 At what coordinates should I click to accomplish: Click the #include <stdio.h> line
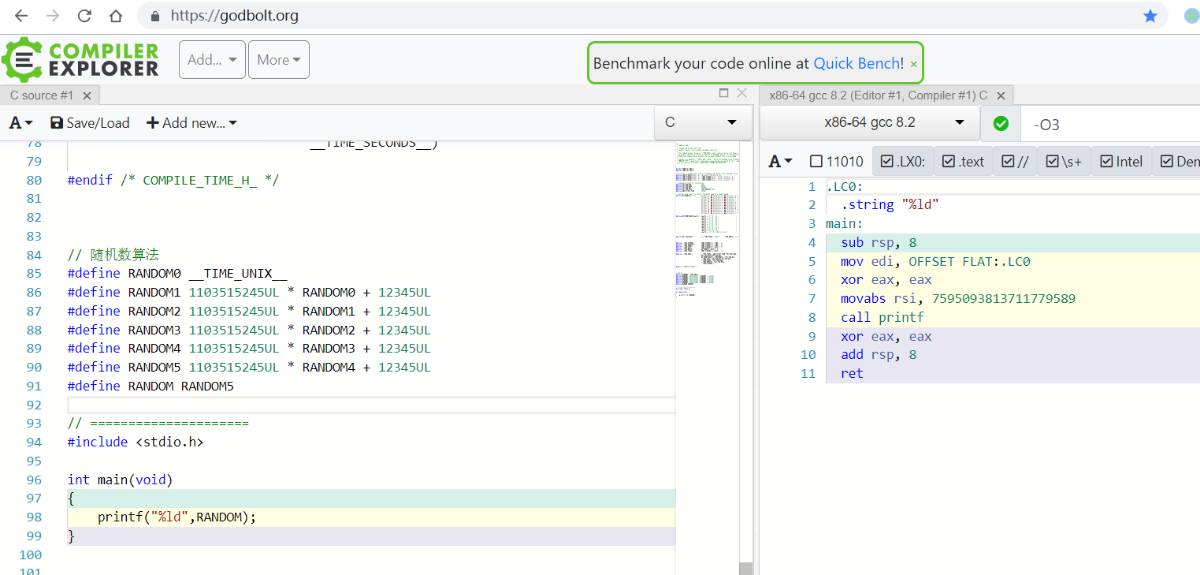point(135,441)
